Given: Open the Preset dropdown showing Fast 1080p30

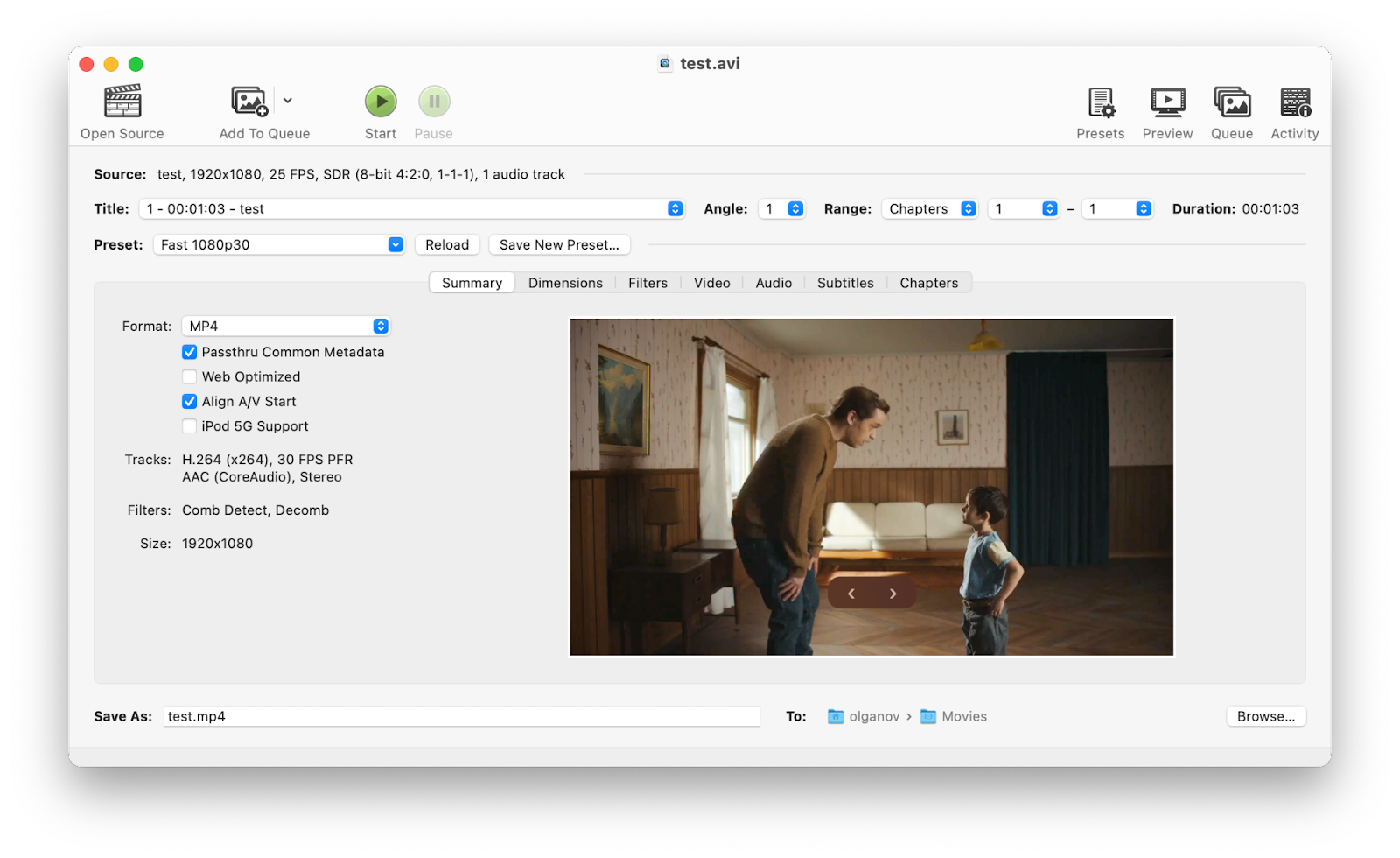Looking at the screenshot, I should click(x=278, y=244).
